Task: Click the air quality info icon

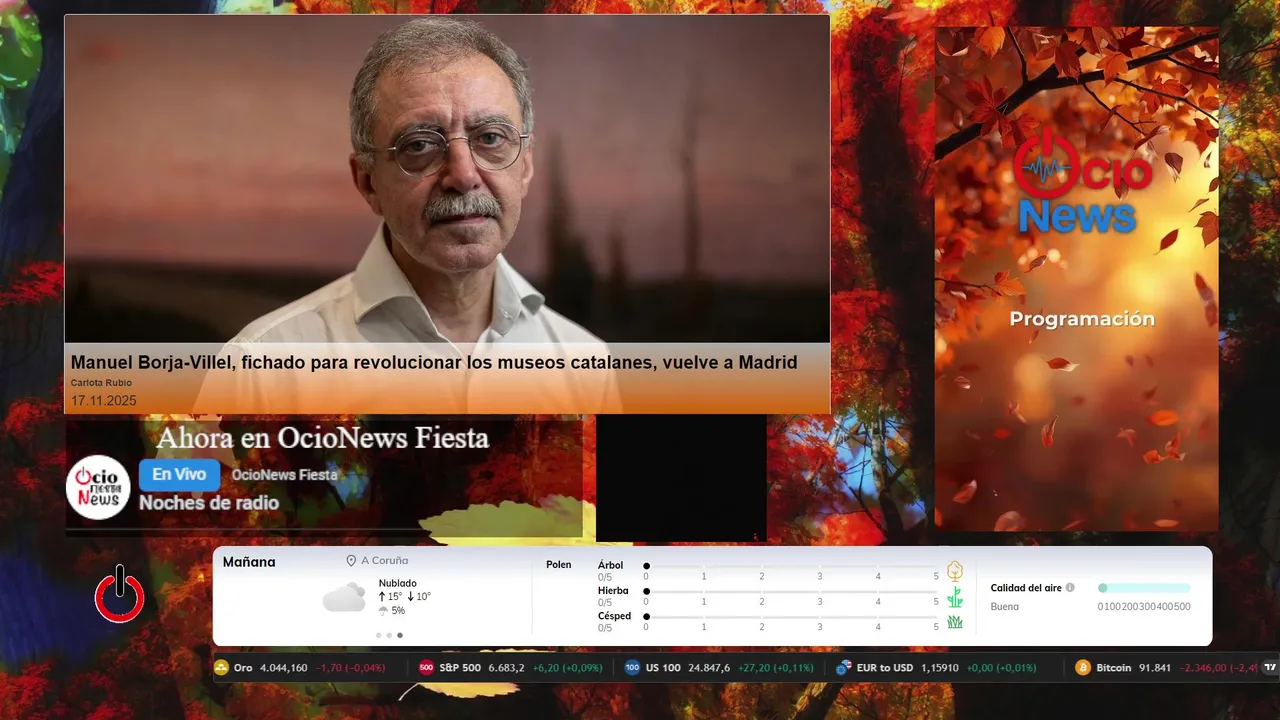Action: click(x=1070, y=588)
